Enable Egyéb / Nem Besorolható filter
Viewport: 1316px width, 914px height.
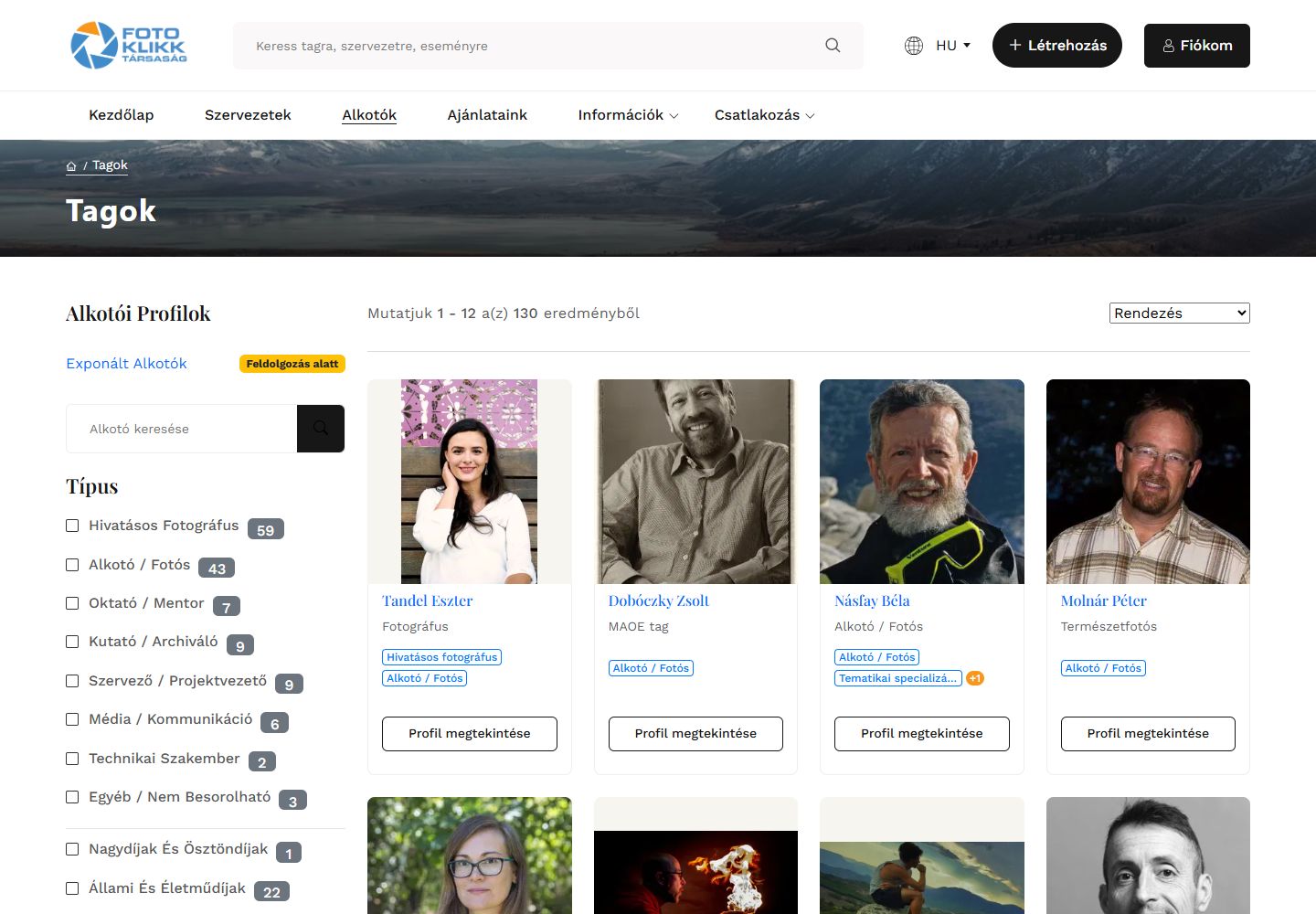point(72,797)
